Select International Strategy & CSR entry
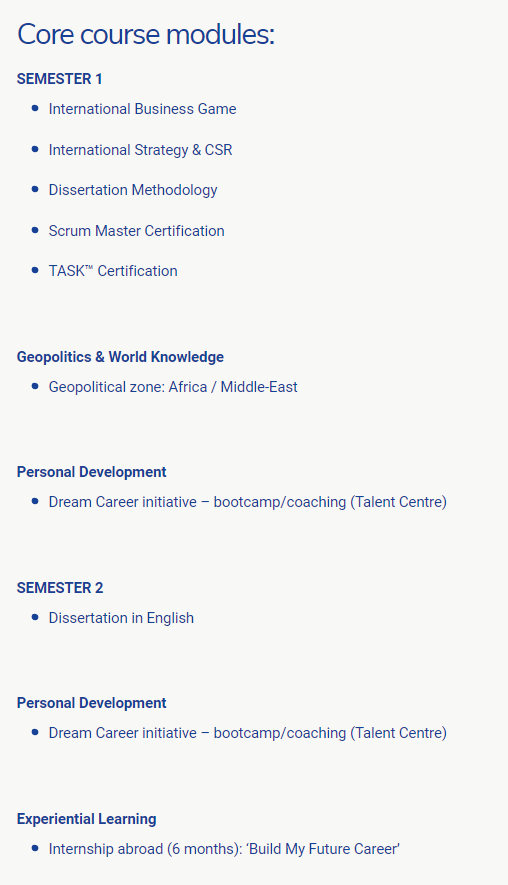This screenshot has height=885, width=508. (140, 150)
